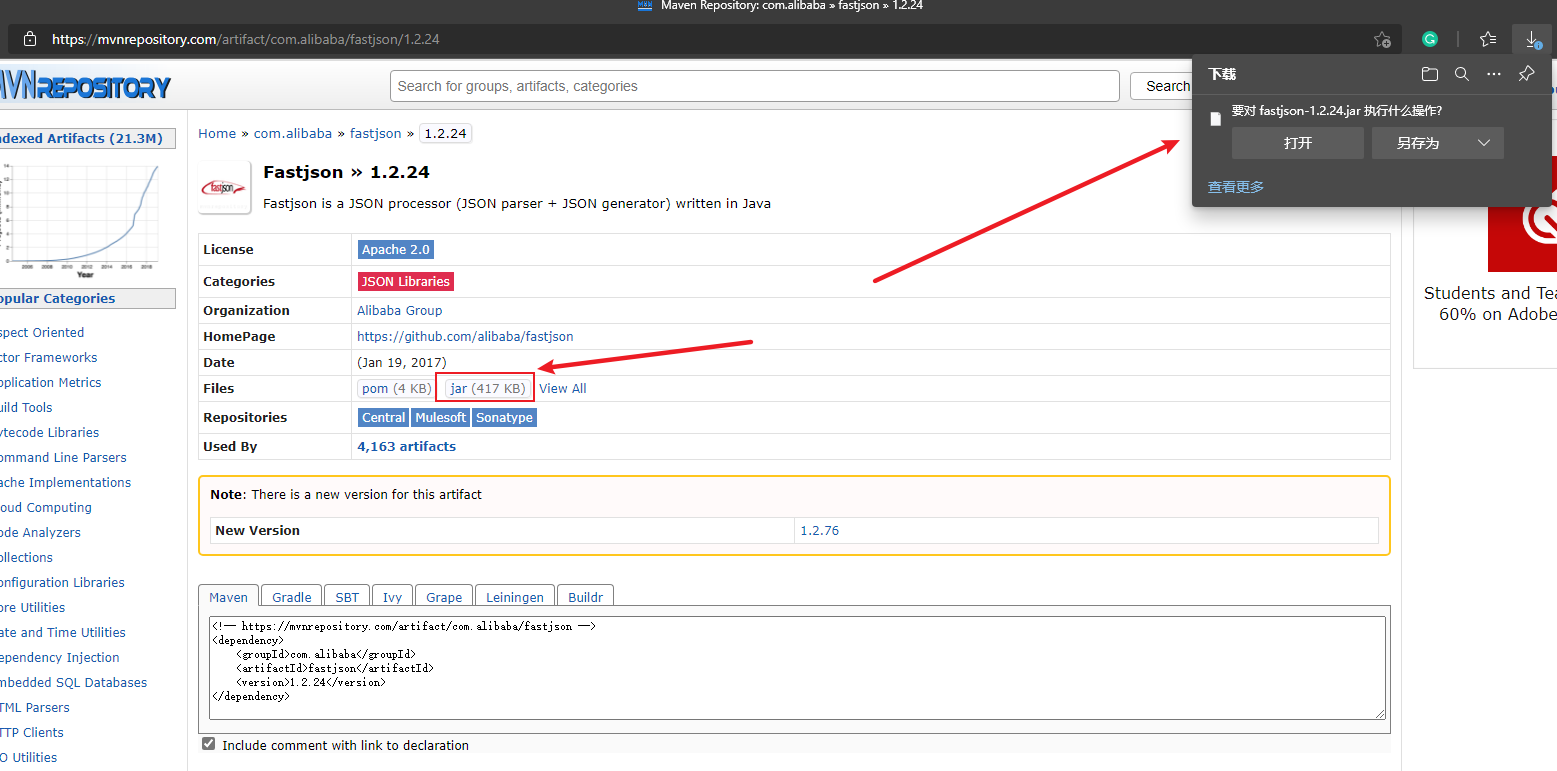Click 查看更多 (see more) link

(1236, 187)
